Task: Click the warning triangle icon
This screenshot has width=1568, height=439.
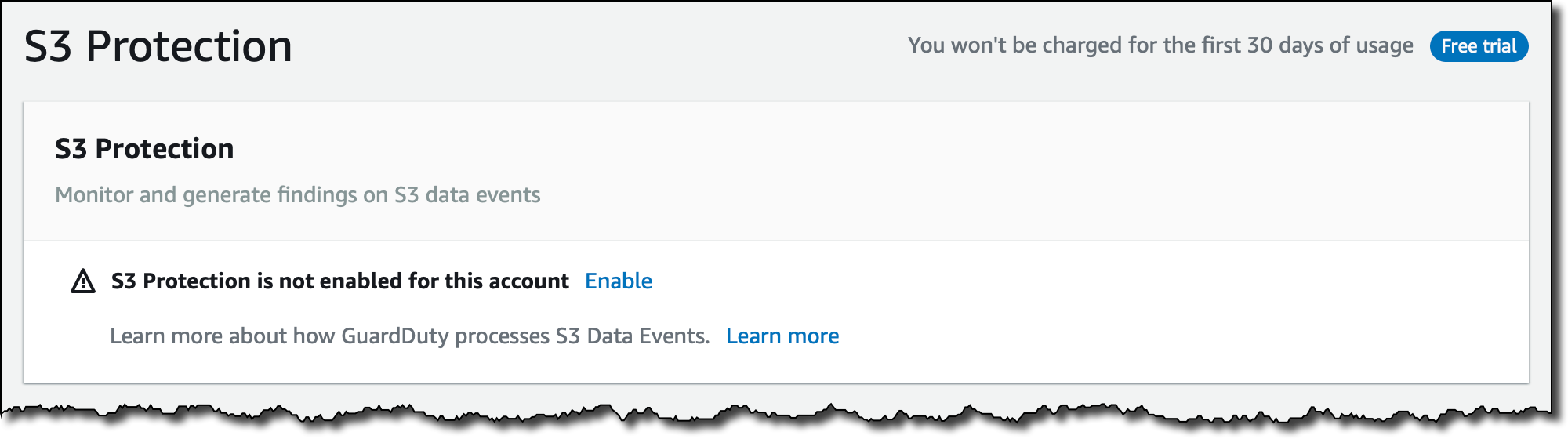Action: tap(83, 281)
